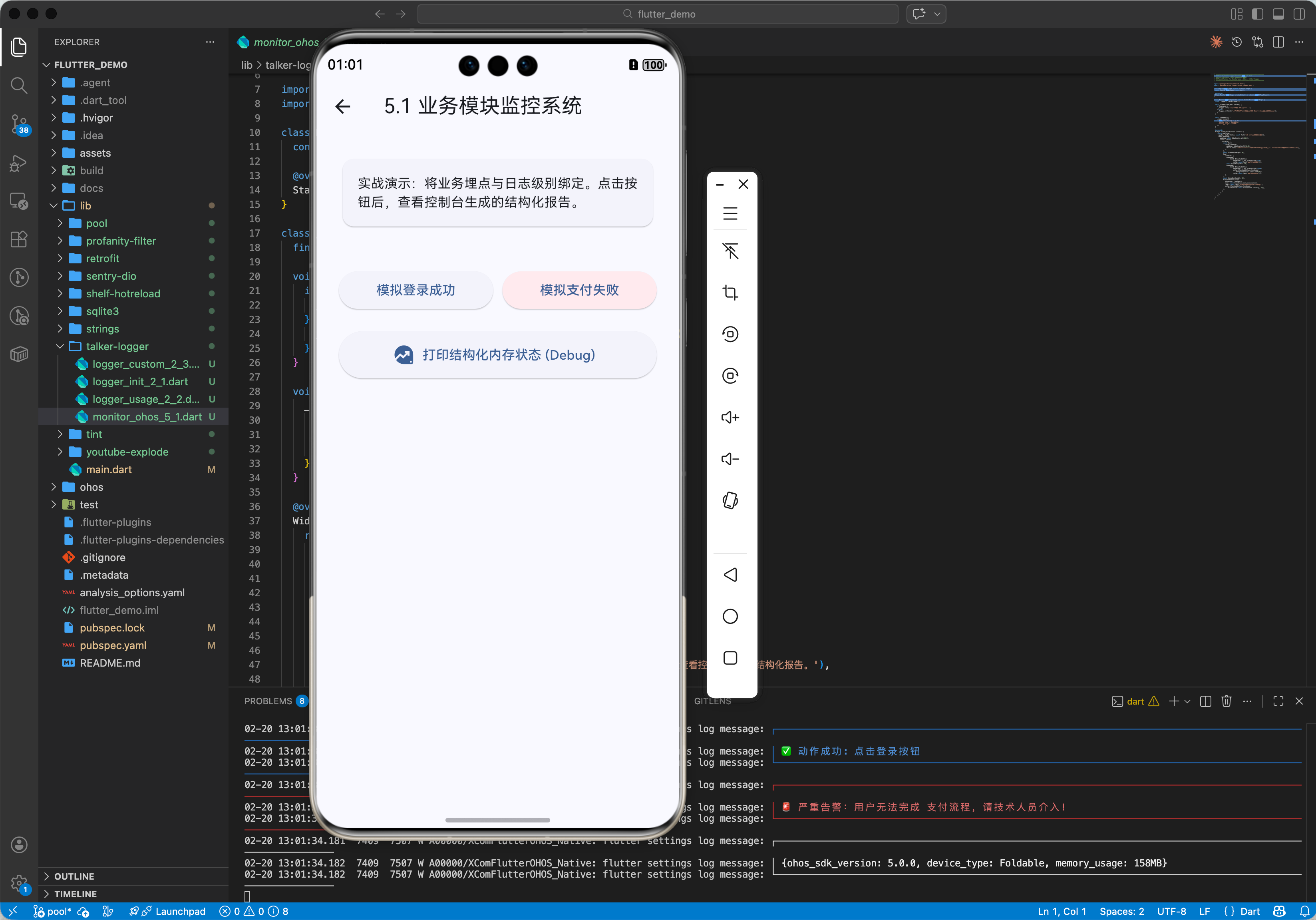Open the Search view in activity bar
1316x920 pixels.
coord(19,86)
